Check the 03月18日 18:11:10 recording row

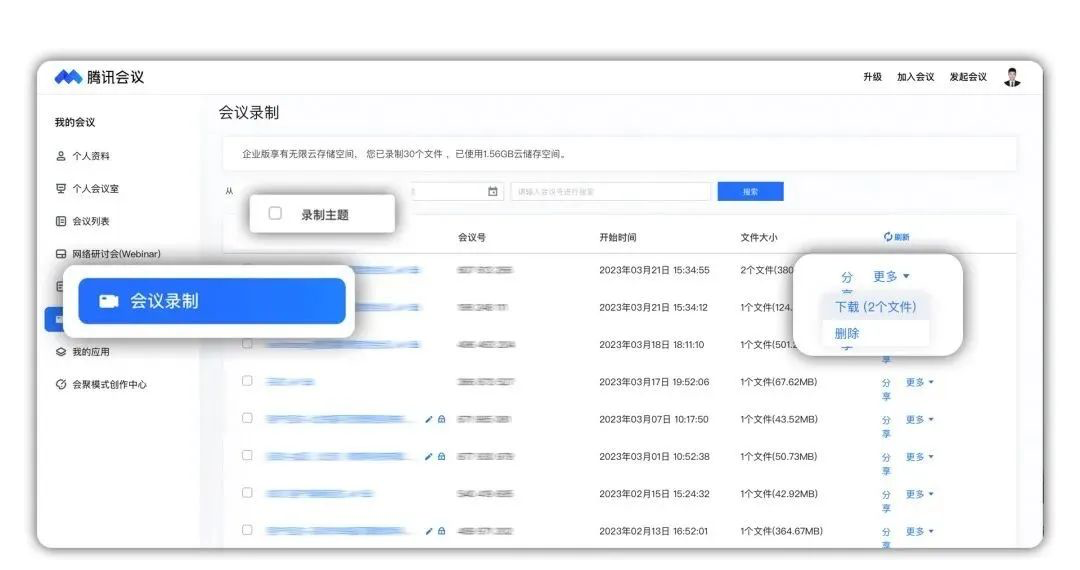pyautogui.click(x=247, y=344)
